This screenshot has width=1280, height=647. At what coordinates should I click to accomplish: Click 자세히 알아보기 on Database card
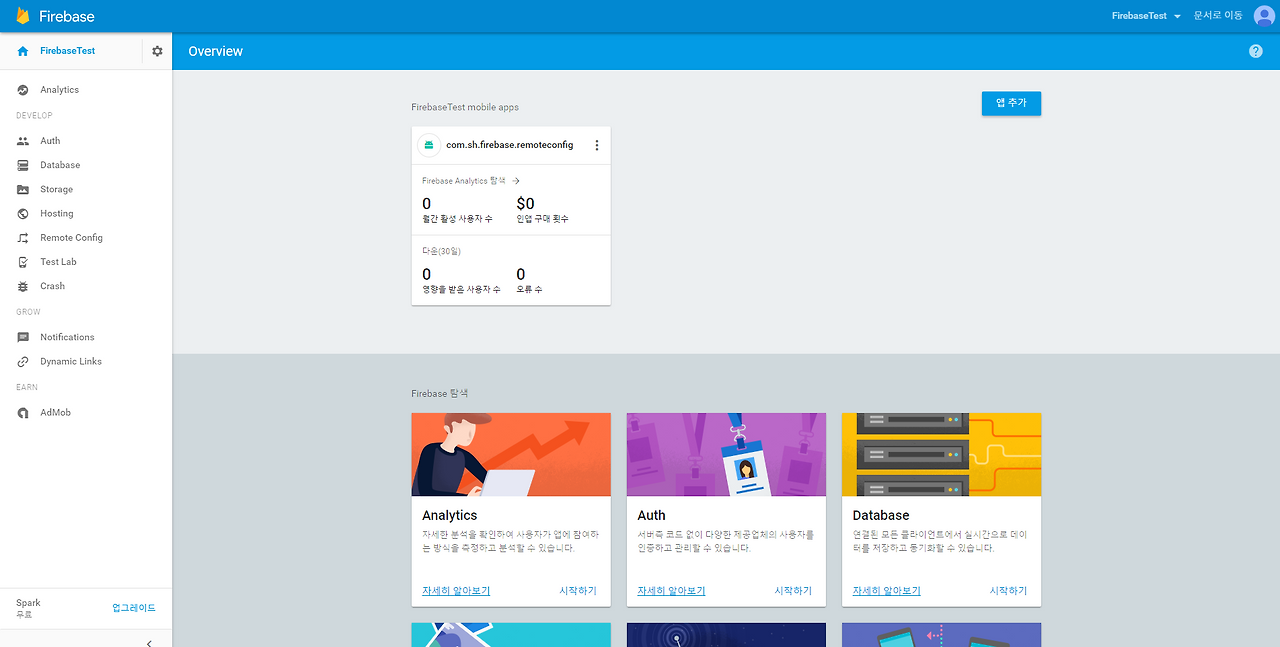click(886, 591)
